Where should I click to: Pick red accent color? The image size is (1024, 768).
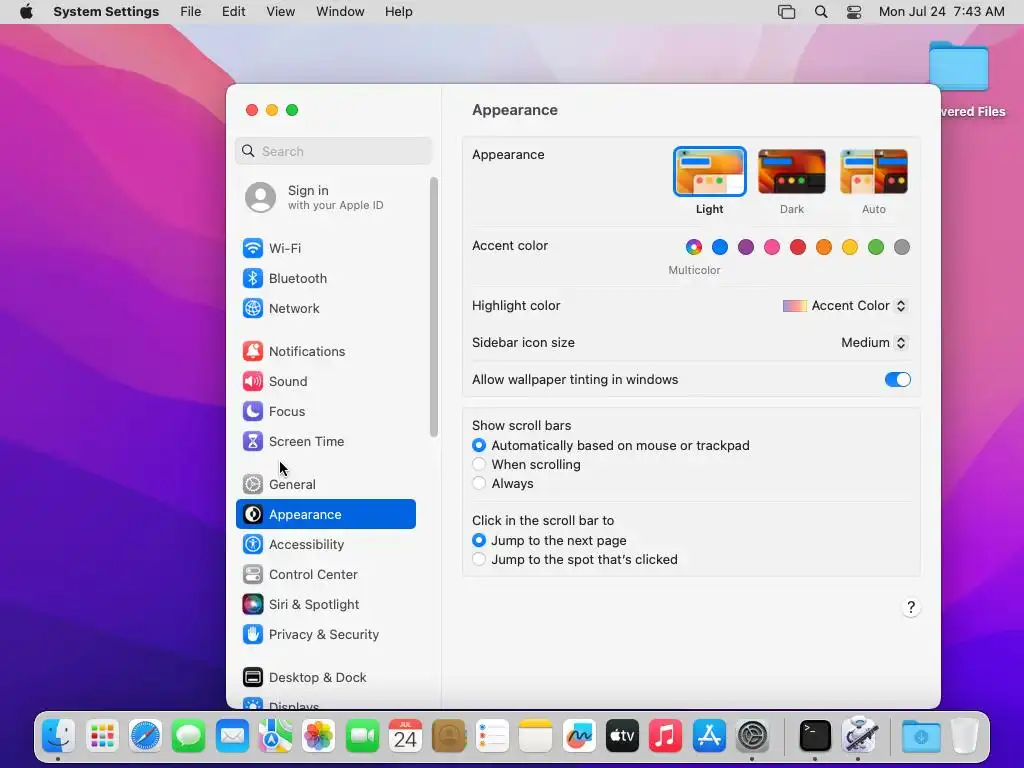pyautogui.click(x=798, y=247)
